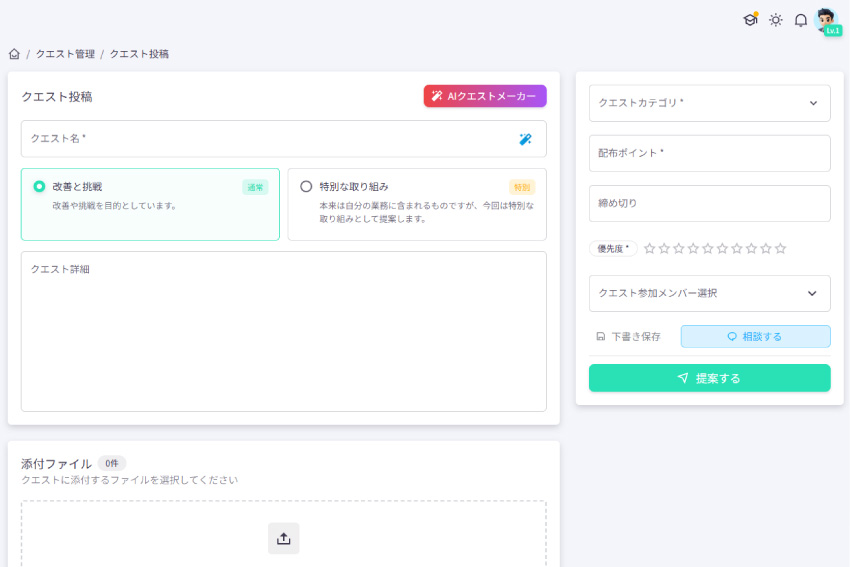Screen dimensions: 850x567
Task: Select the 改善と挑戦 radio option
Action: click(39, 186)
